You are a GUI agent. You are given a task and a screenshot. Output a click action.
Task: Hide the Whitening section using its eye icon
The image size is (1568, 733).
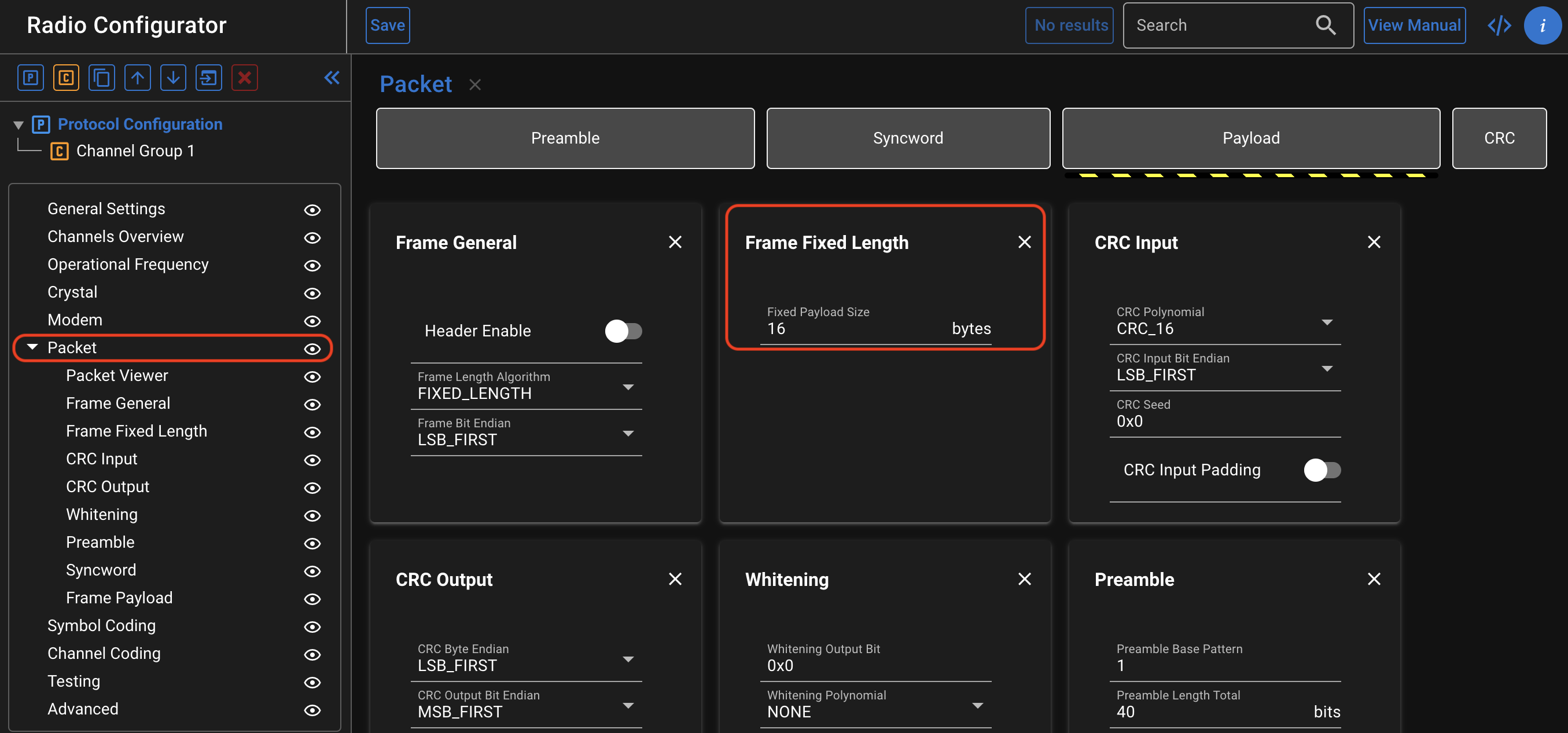point(312,515)
